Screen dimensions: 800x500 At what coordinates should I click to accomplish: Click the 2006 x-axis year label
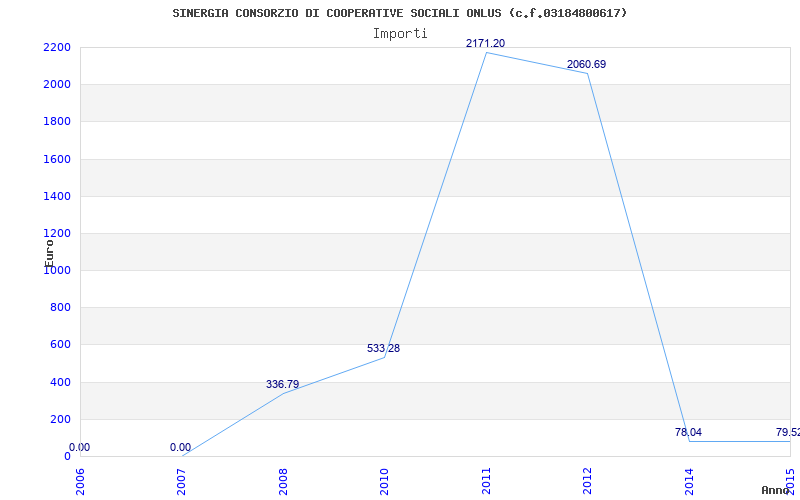[80, 481]
